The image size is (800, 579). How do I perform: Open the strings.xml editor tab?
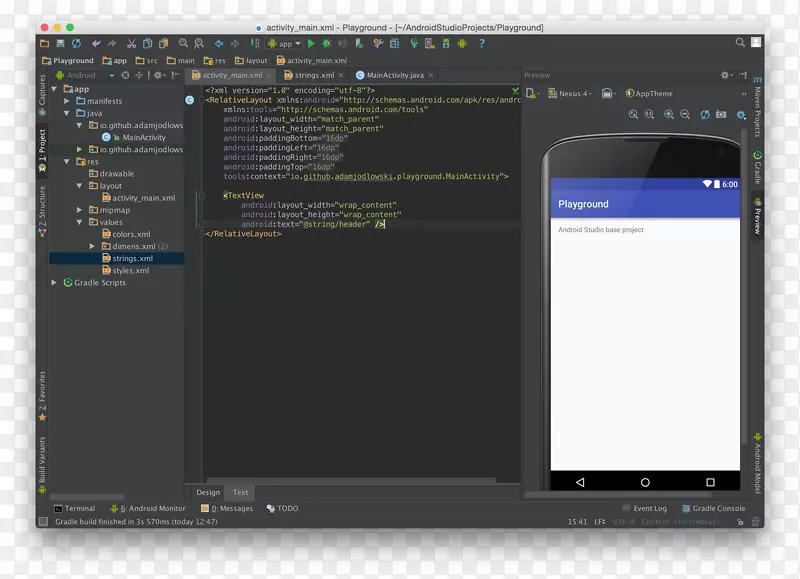[x=314, y=74]
